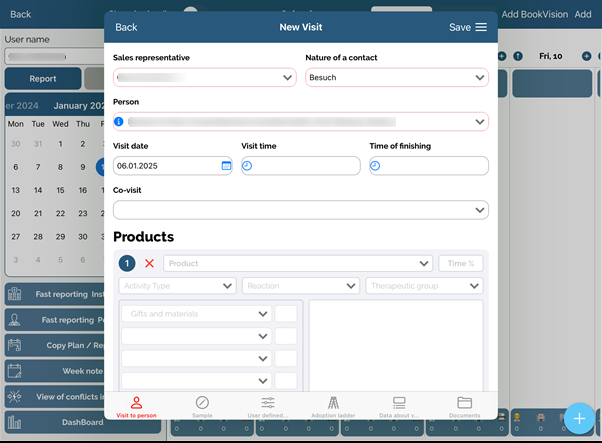Open the Visit to person tab

pos(136,406)
